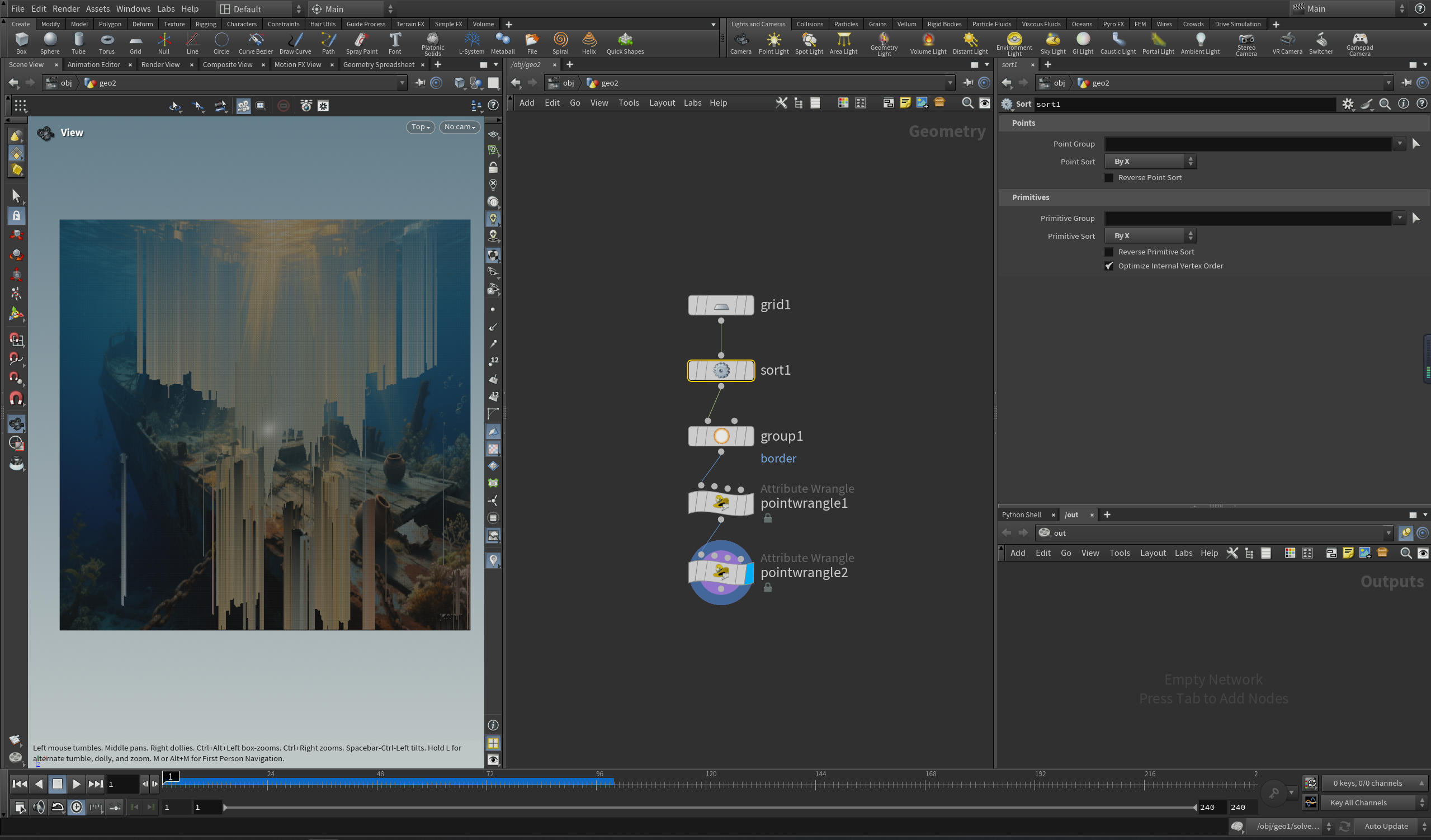Select the Metaball tool

[503, 43]
